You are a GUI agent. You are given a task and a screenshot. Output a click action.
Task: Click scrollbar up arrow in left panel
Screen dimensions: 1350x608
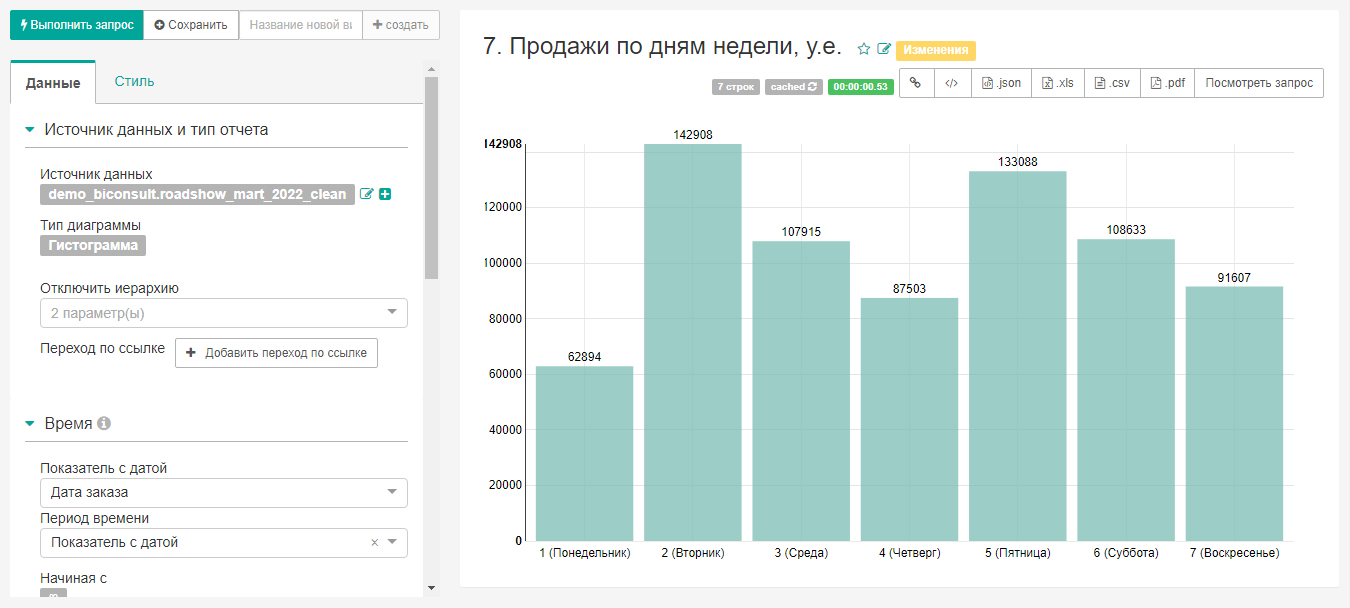[x=431, y=70]
